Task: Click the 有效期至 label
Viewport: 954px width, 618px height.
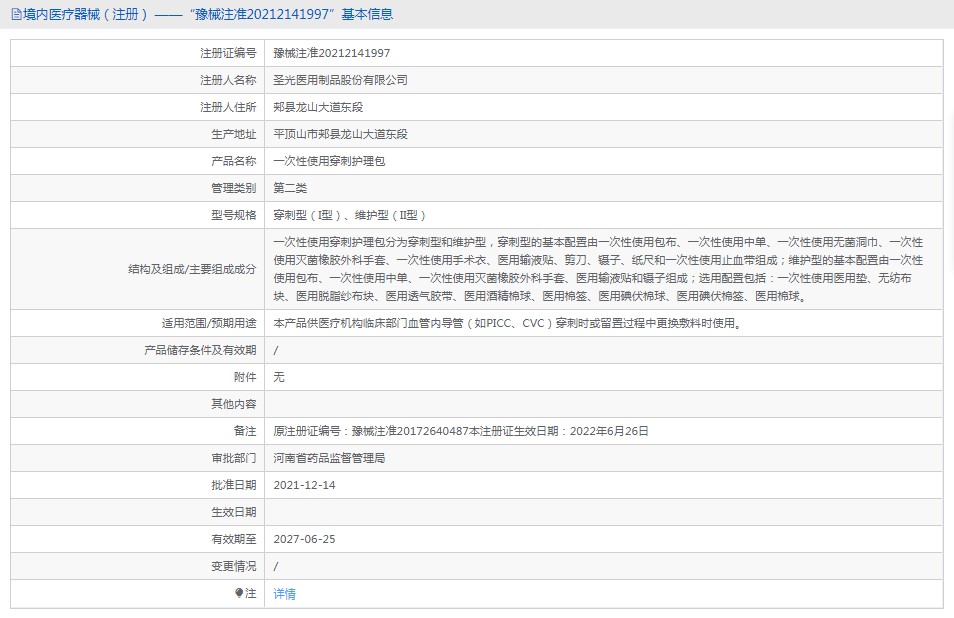Action: (x=234, y=539)
